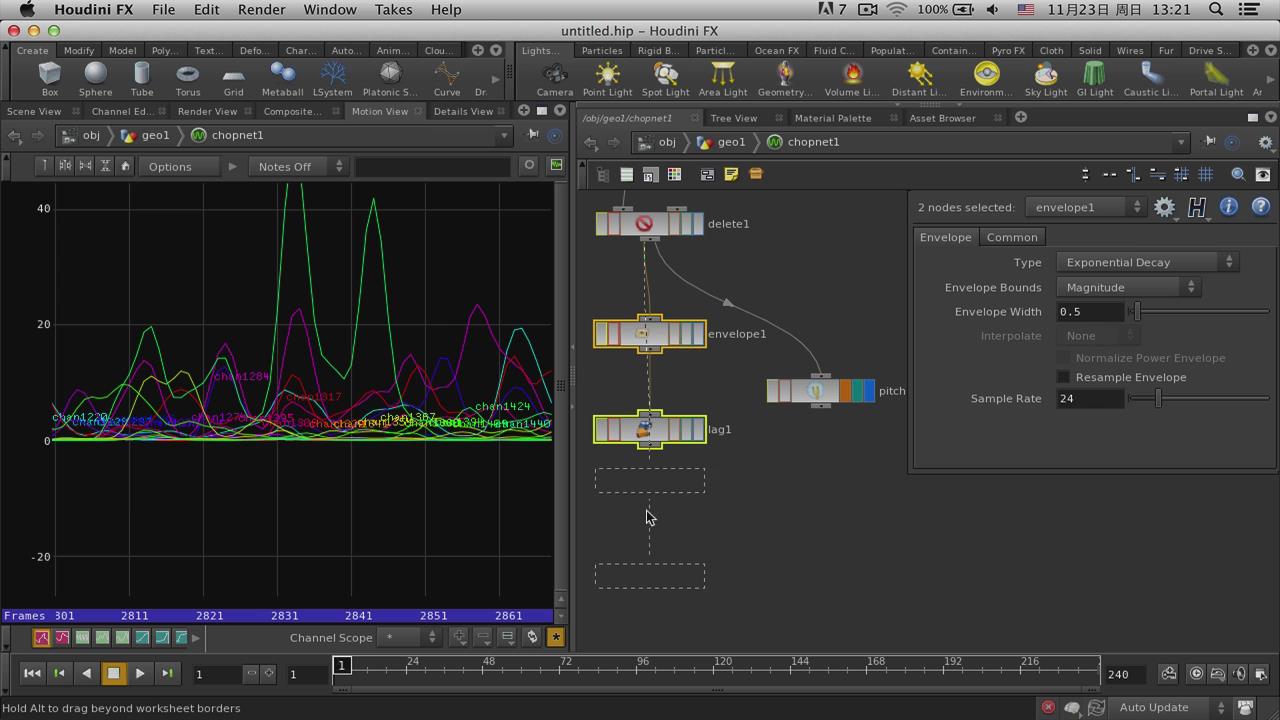The image size is (1280, 720).
Task: Create a Portal Light
Action: click(x=1216, y=79)
